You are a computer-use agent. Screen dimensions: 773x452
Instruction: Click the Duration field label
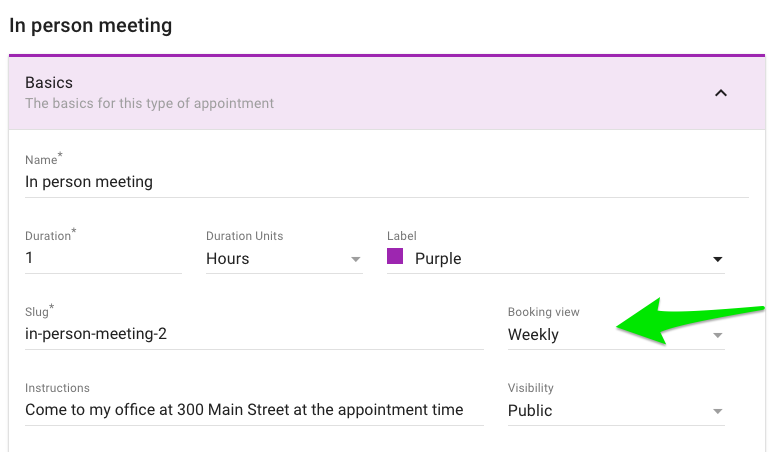tap(50, 235)
